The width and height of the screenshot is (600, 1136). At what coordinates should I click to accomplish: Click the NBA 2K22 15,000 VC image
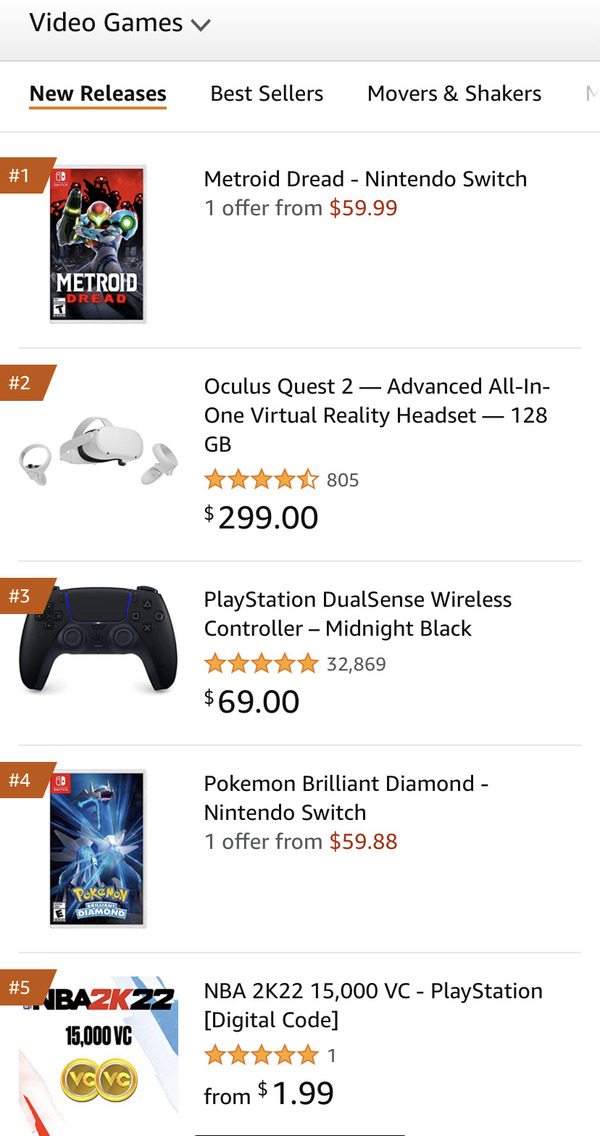tap(98, 1055)
